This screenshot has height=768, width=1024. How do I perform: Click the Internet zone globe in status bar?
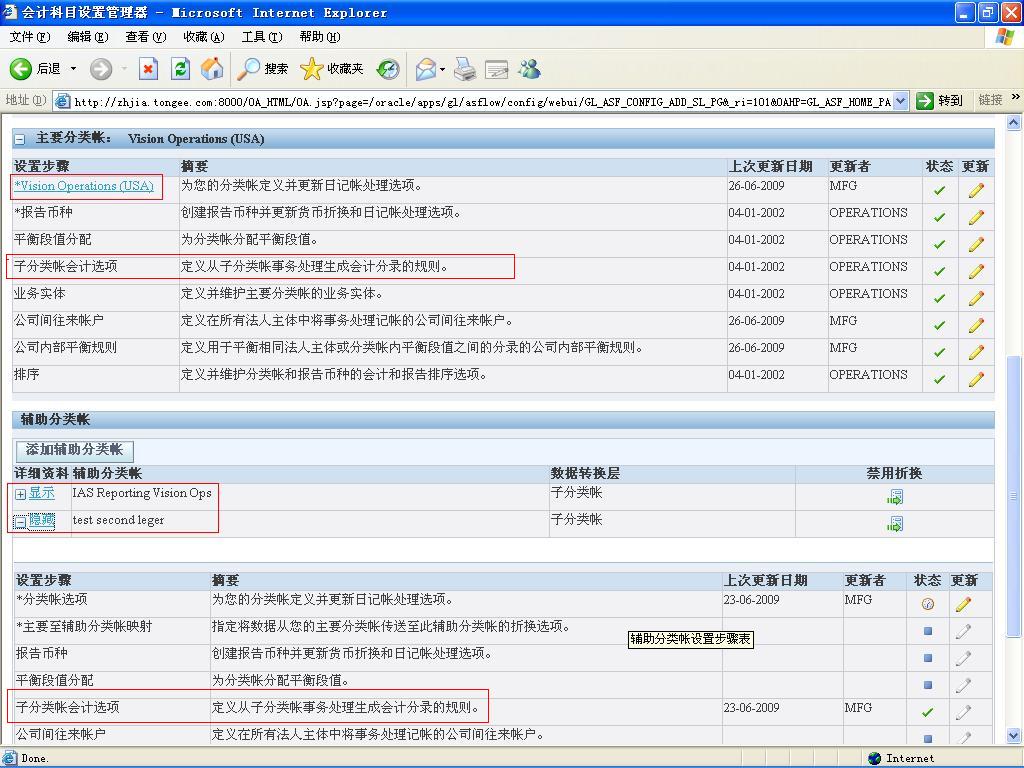click(x=875, y=758)
